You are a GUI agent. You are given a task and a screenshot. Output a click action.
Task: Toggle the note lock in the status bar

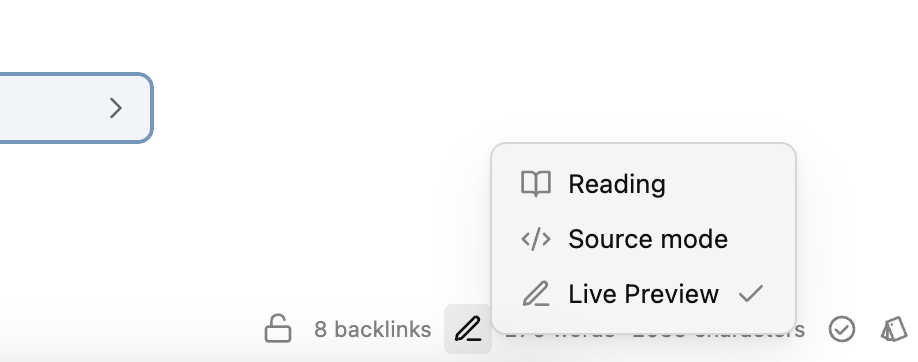(x=278, y=329)
